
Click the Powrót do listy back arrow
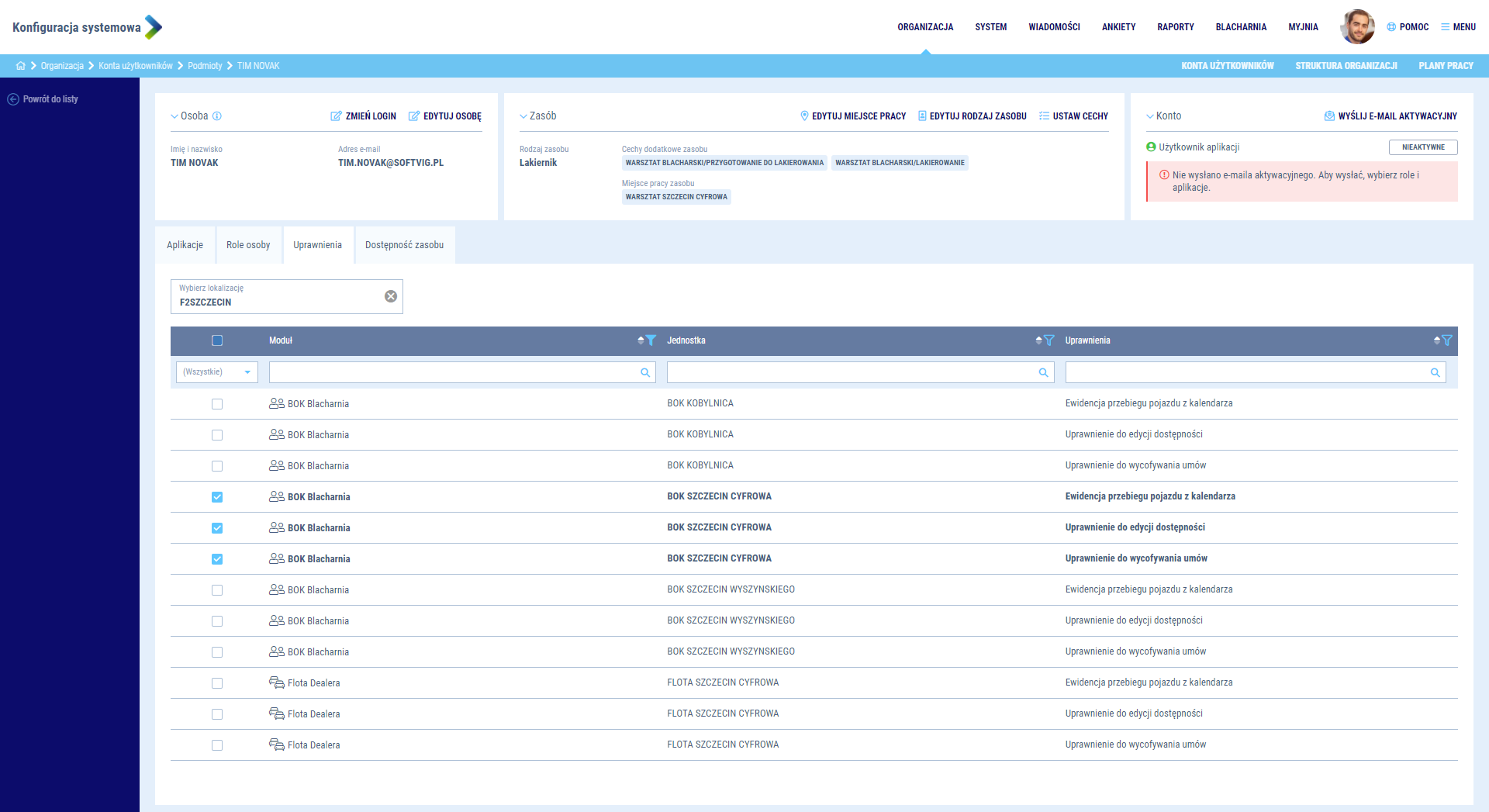(x=13, y=99)
